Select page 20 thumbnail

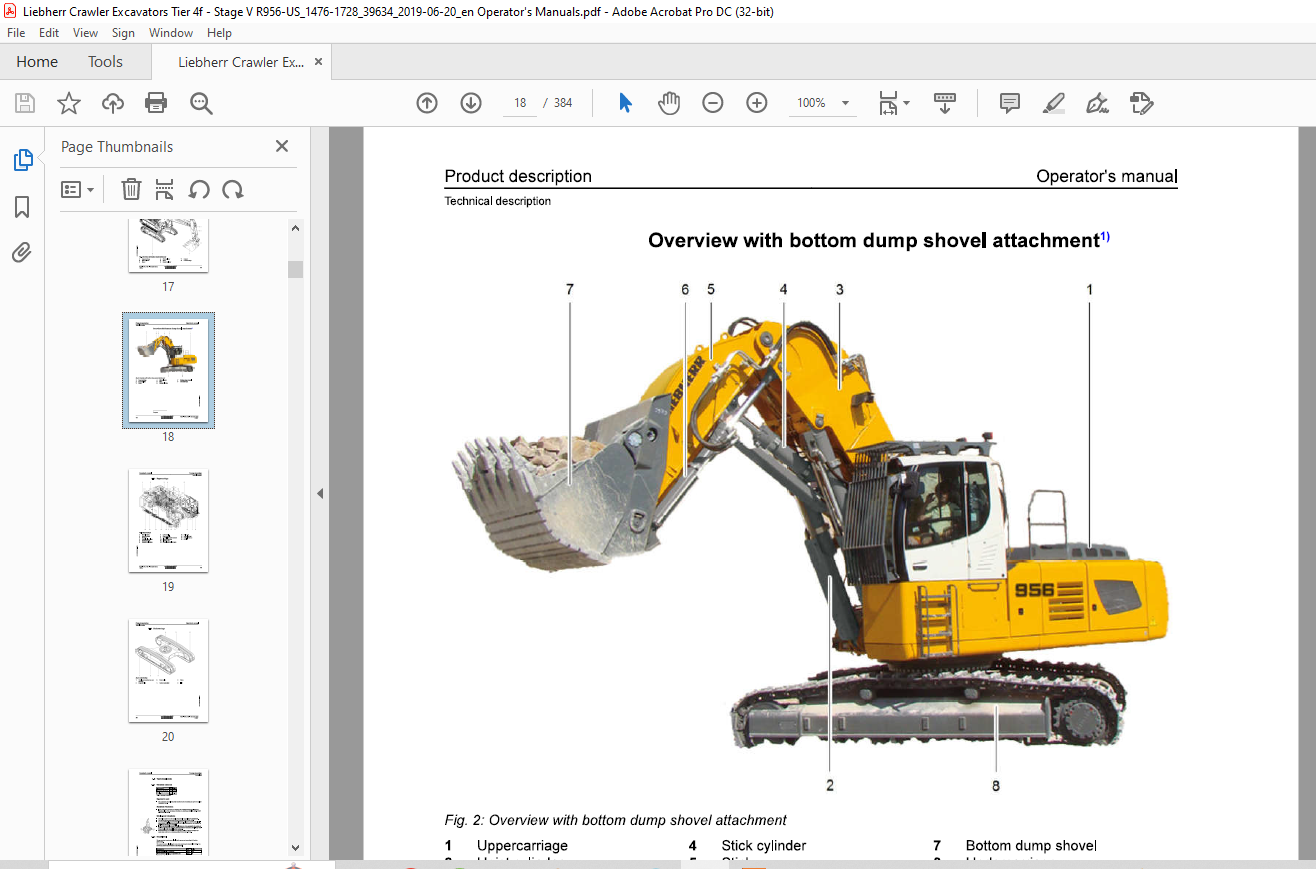click(x=168, y=670)
